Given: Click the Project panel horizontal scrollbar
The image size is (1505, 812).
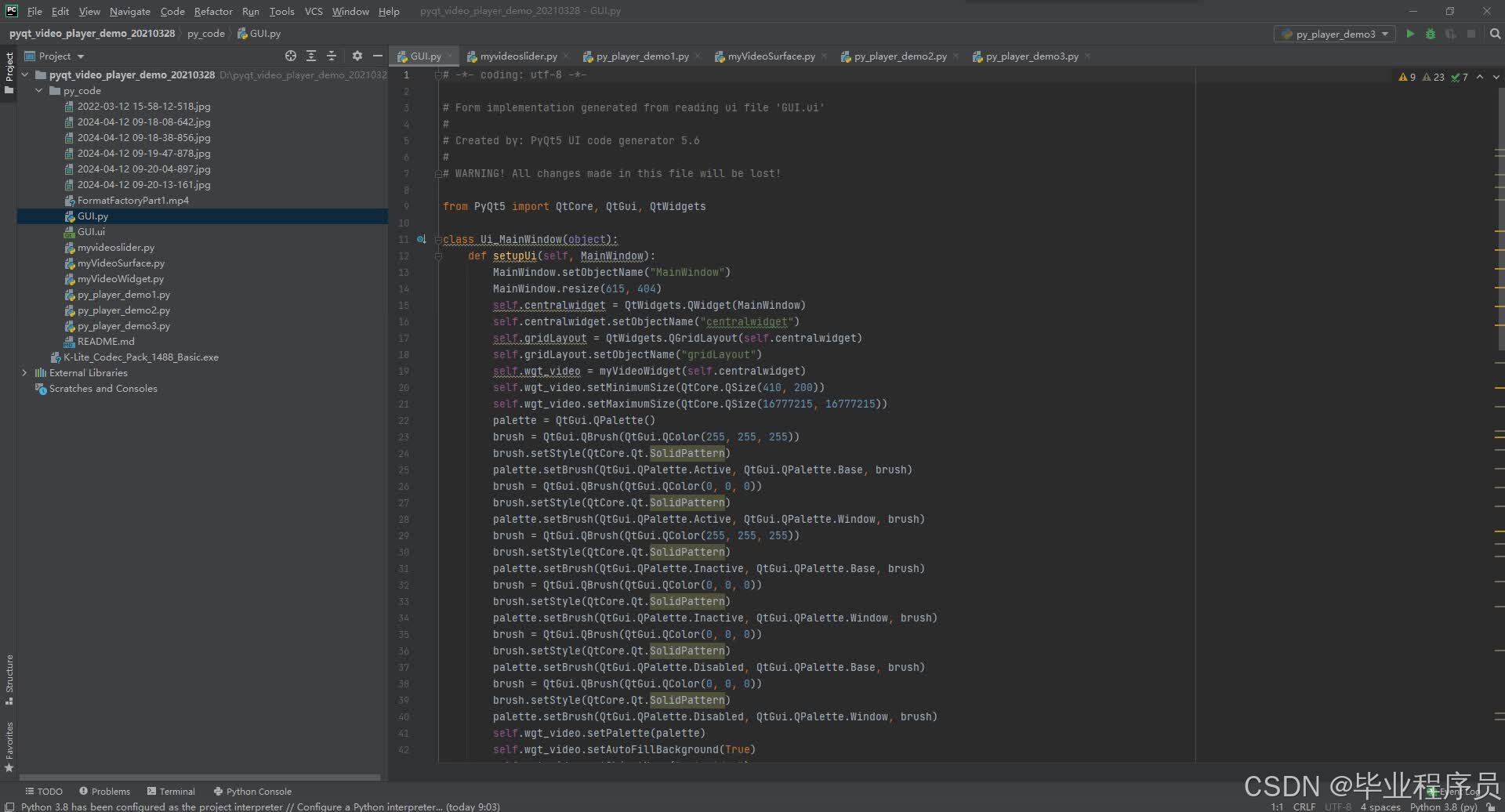Looking at the screenshot, I should pyautogui.click(x=200, y=778).
